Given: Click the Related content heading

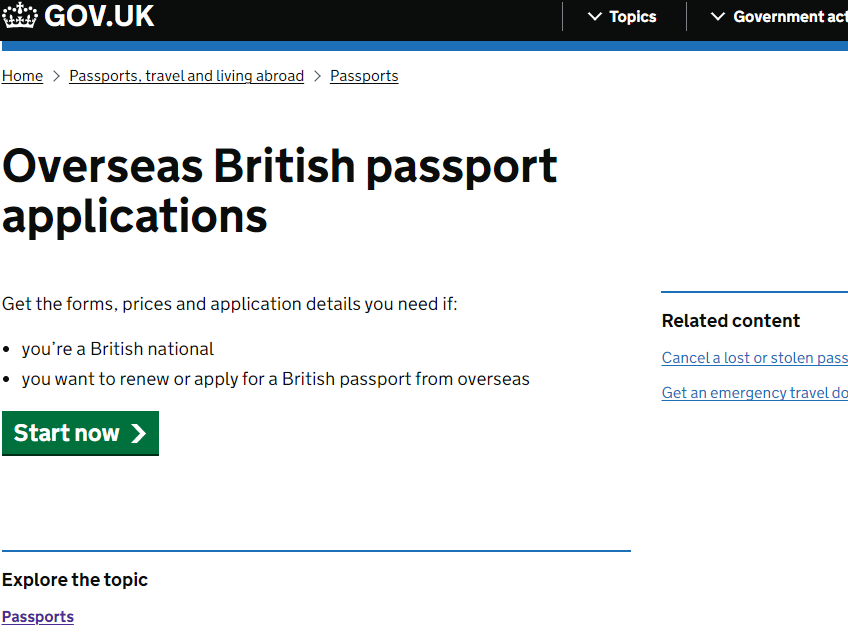Looking at the screenshot, I should point(731,321).
